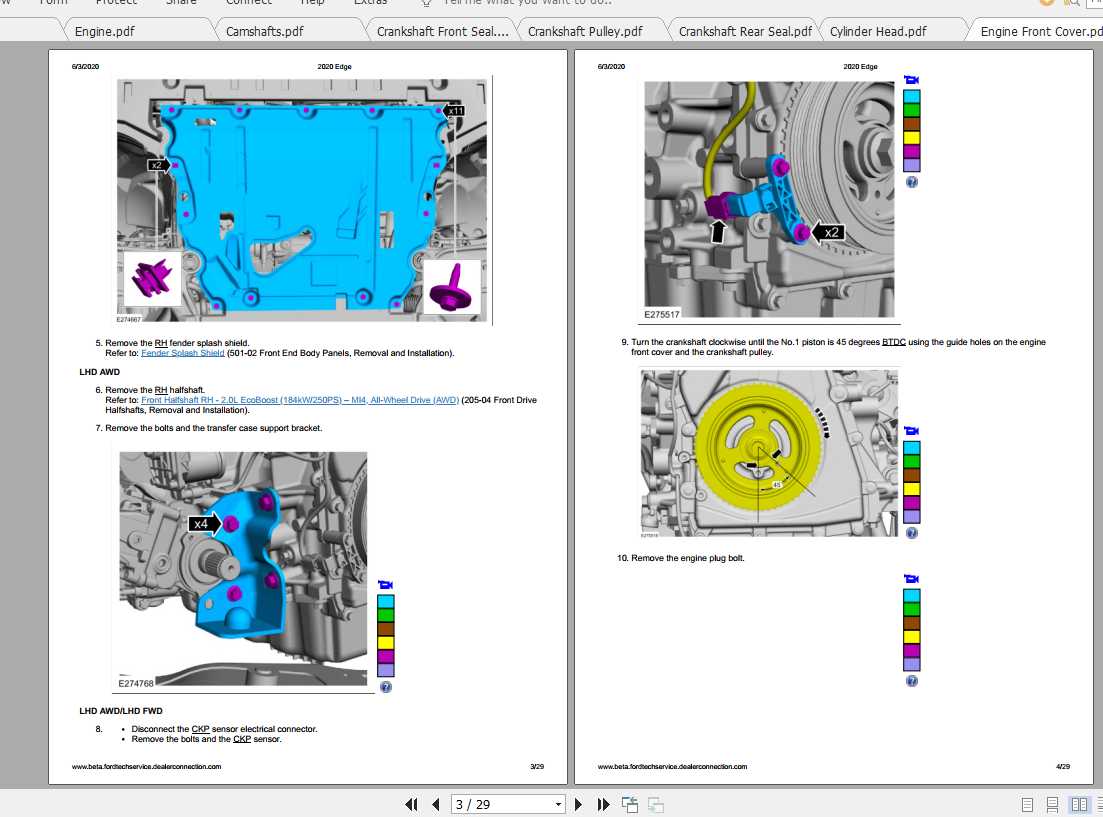
Task: Go to the previous page
Action: [435, 804]
